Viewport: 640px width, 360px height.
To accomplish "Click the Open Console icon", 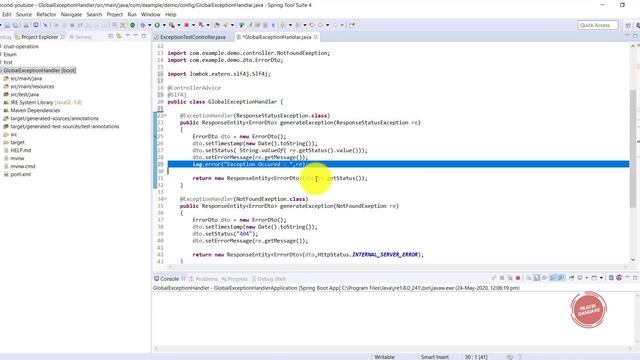I will click(x=594, y=278).
